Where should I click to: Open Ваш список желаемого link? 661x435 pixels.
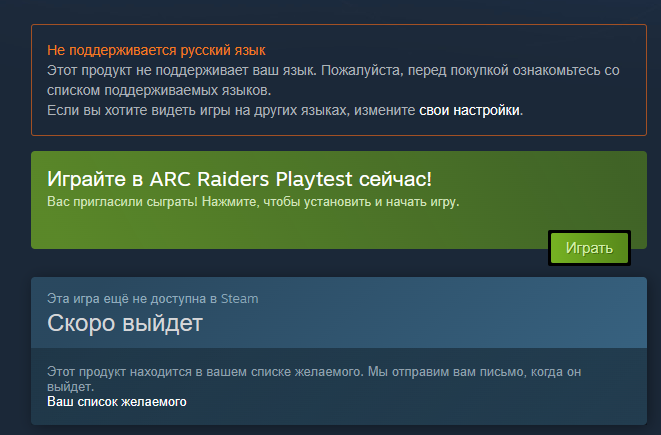tap(117, 402)
